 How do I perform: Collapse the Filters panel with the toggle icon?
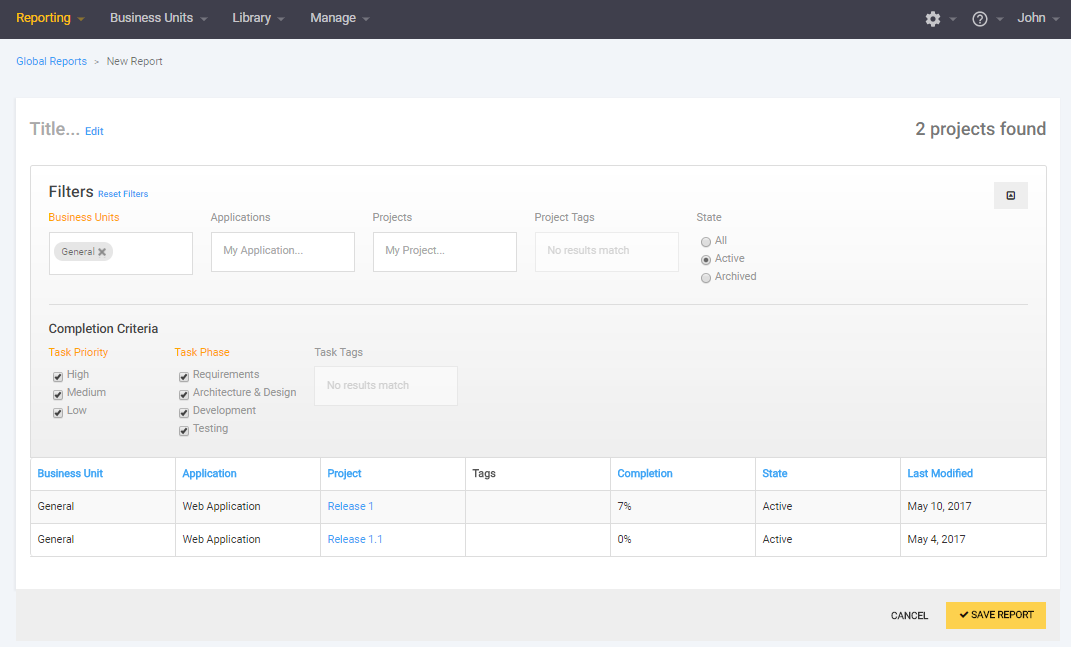(1010, 195)
